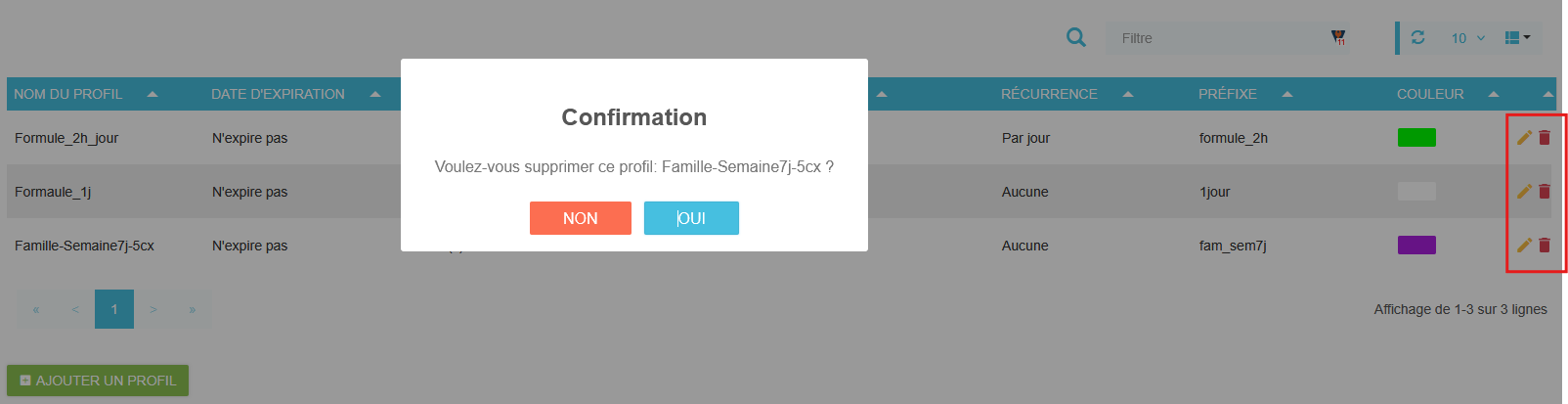Click the filter extension icon in Filtre field
The height and width of the screenshot is (404, 1568).
pos(1338,38)
